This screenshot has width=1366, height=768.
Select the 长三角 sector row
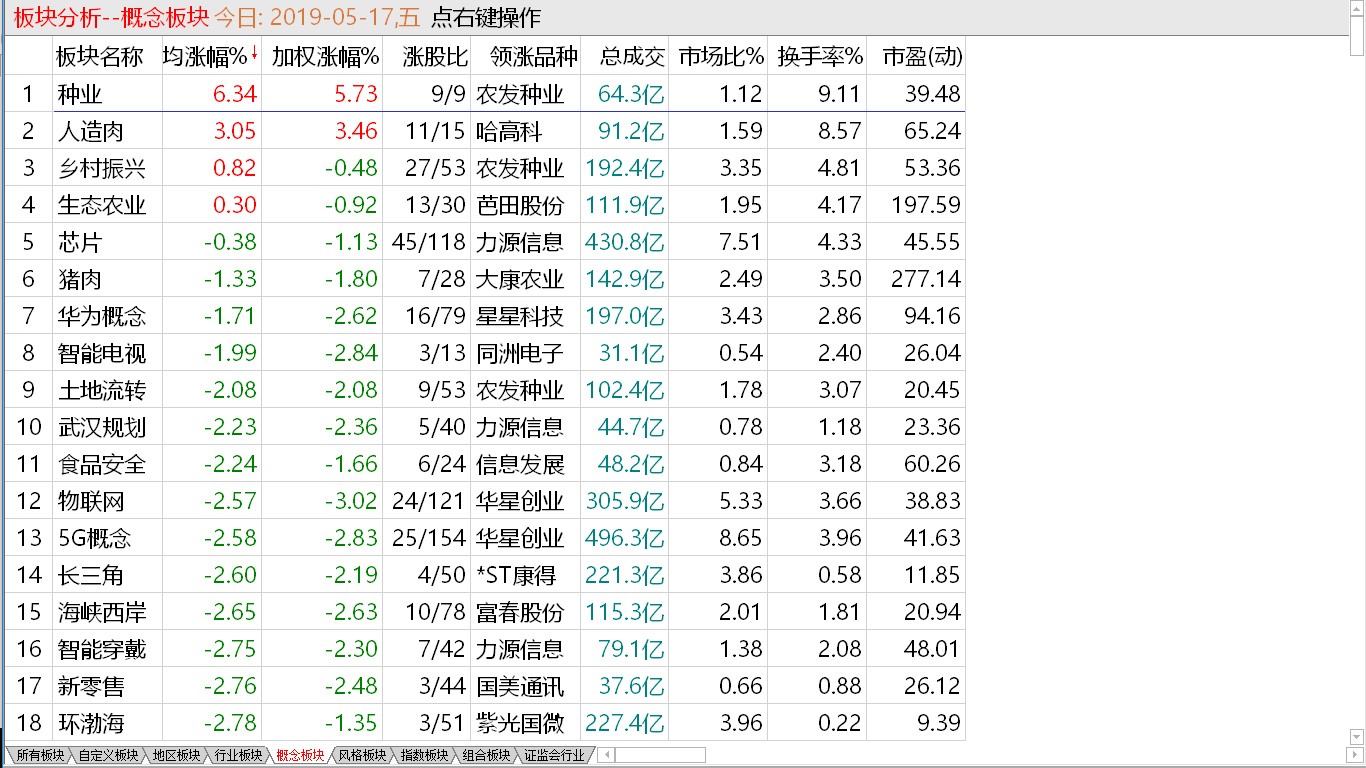(x=485, y=575)
